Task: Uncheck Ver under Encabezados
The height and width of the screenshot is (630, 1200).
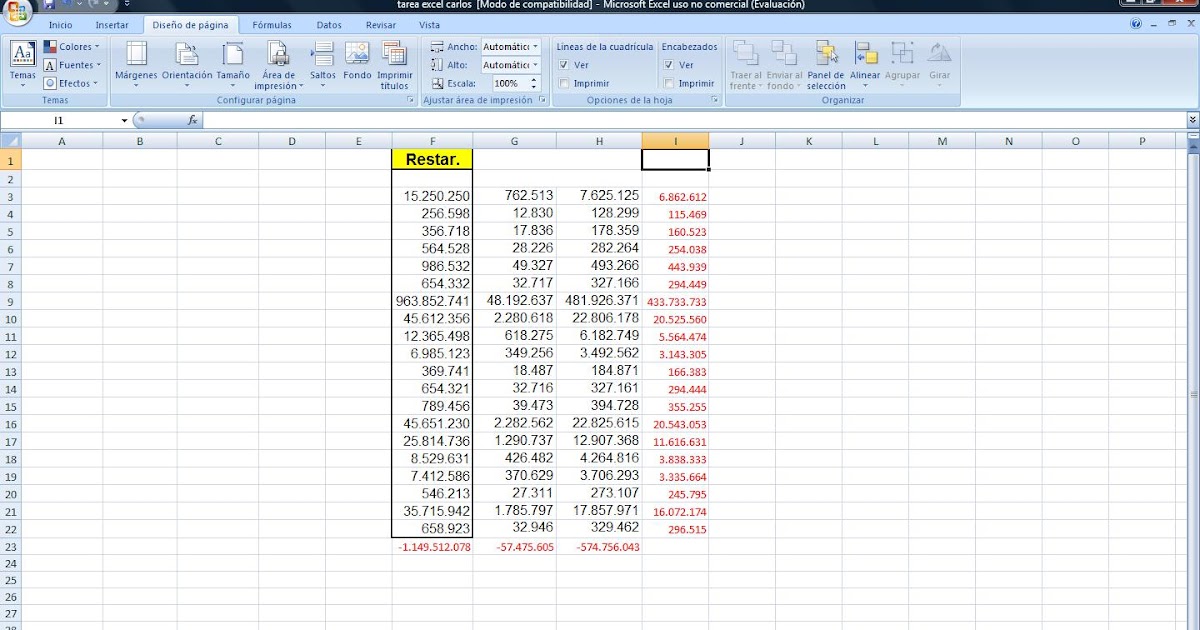Action: [668, 65]
